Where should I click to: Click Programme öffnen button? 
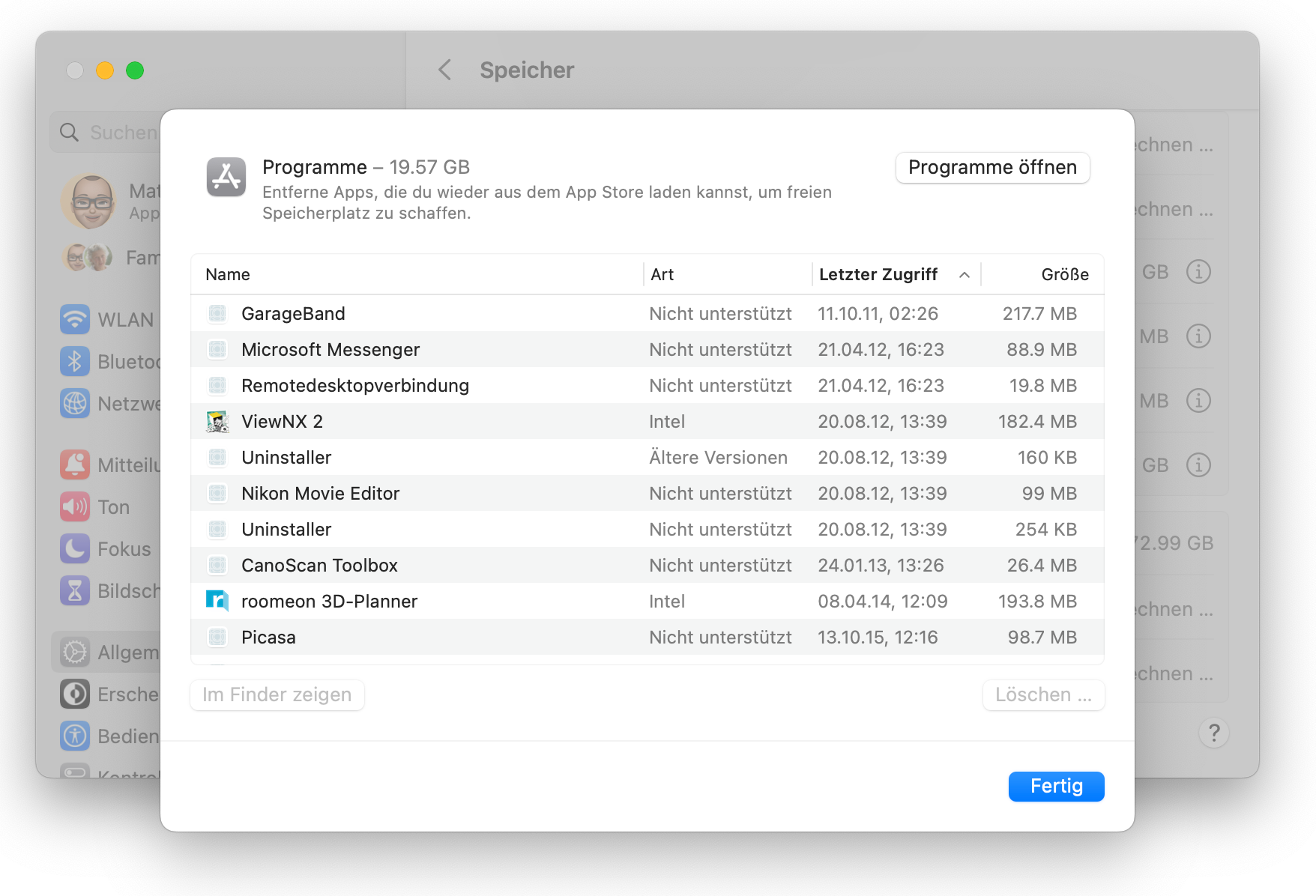[x=993, y=167]
